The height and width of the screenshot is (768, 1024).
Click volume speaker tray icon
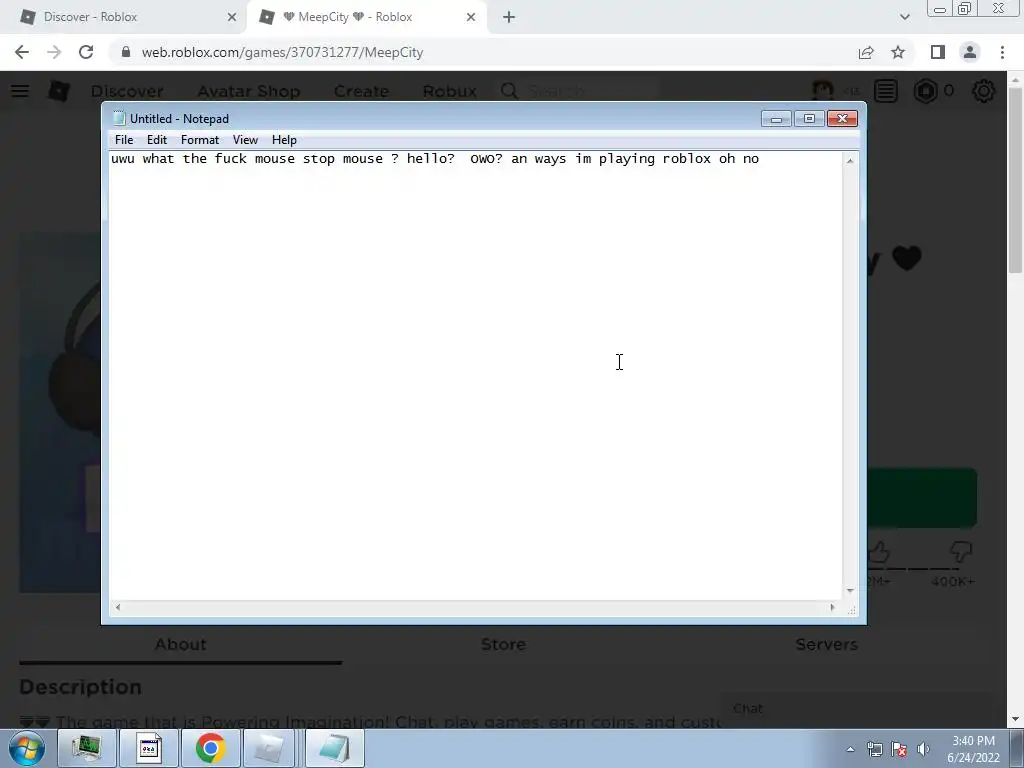(923, 749)
